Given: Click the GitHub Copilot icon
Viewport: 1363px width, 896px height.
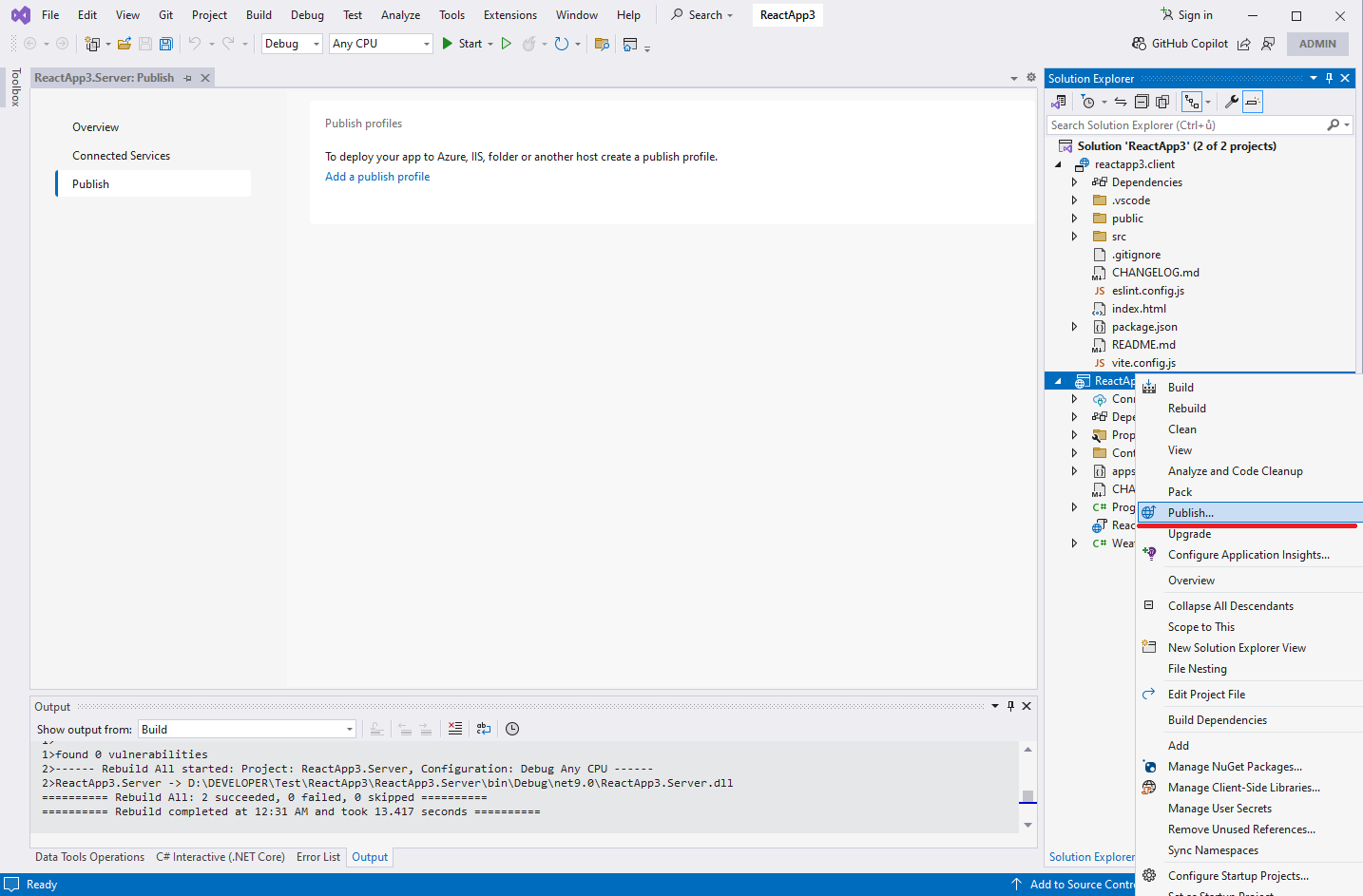Looking at the screenshot, I should point(1140,44).
